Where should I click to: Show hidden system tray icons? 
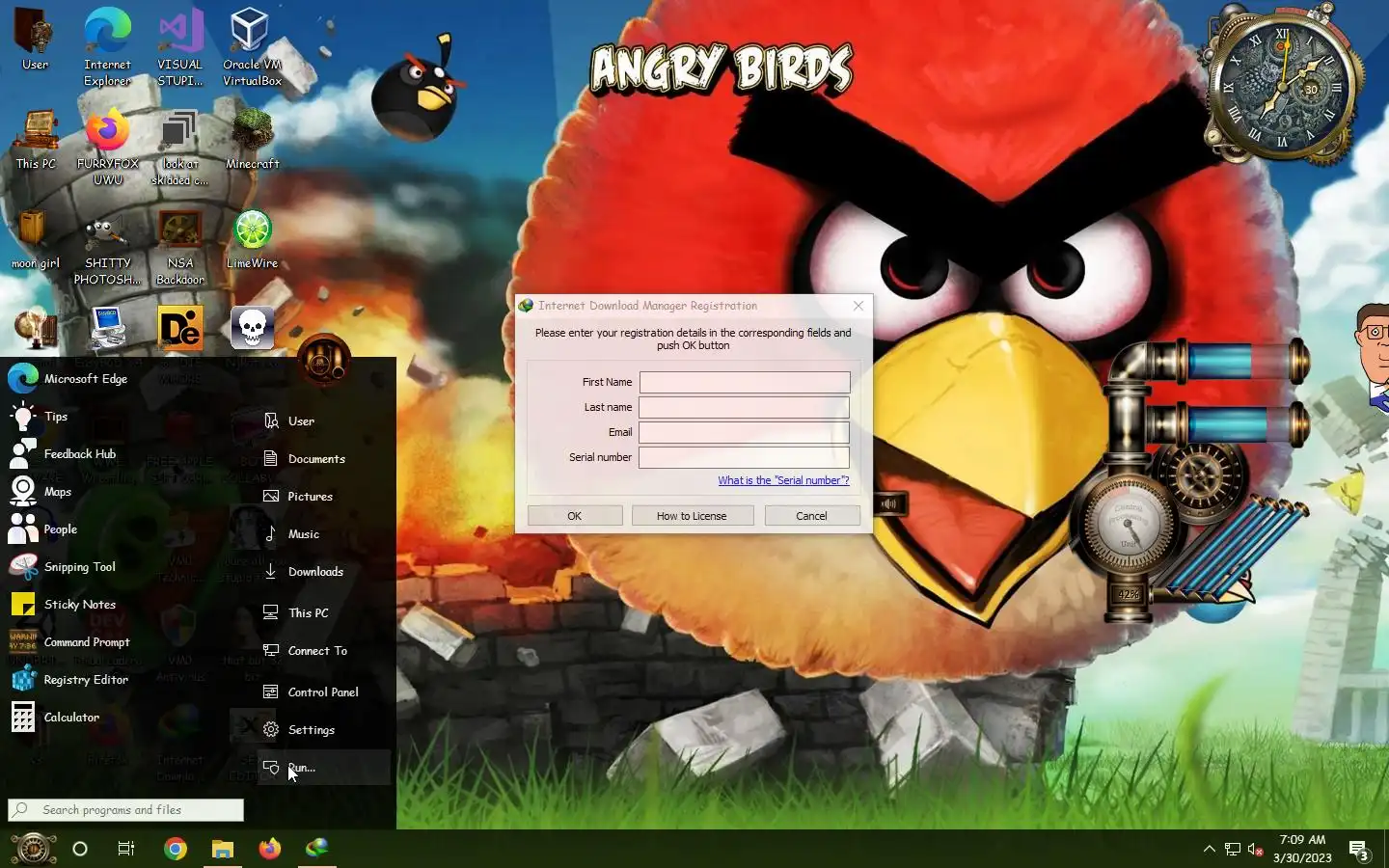coord(1209,849)
